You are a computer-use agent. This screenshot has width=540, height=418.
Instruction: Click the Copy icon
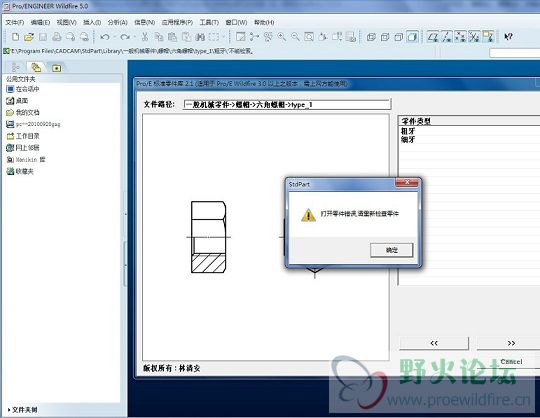point(159,36)
